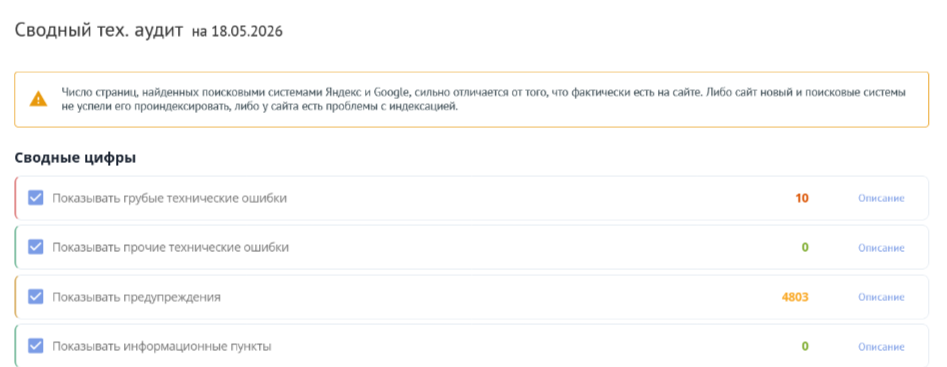Click the 'Сводные цифры' section heading
This screenshot has height=367, width=947.
75,159
